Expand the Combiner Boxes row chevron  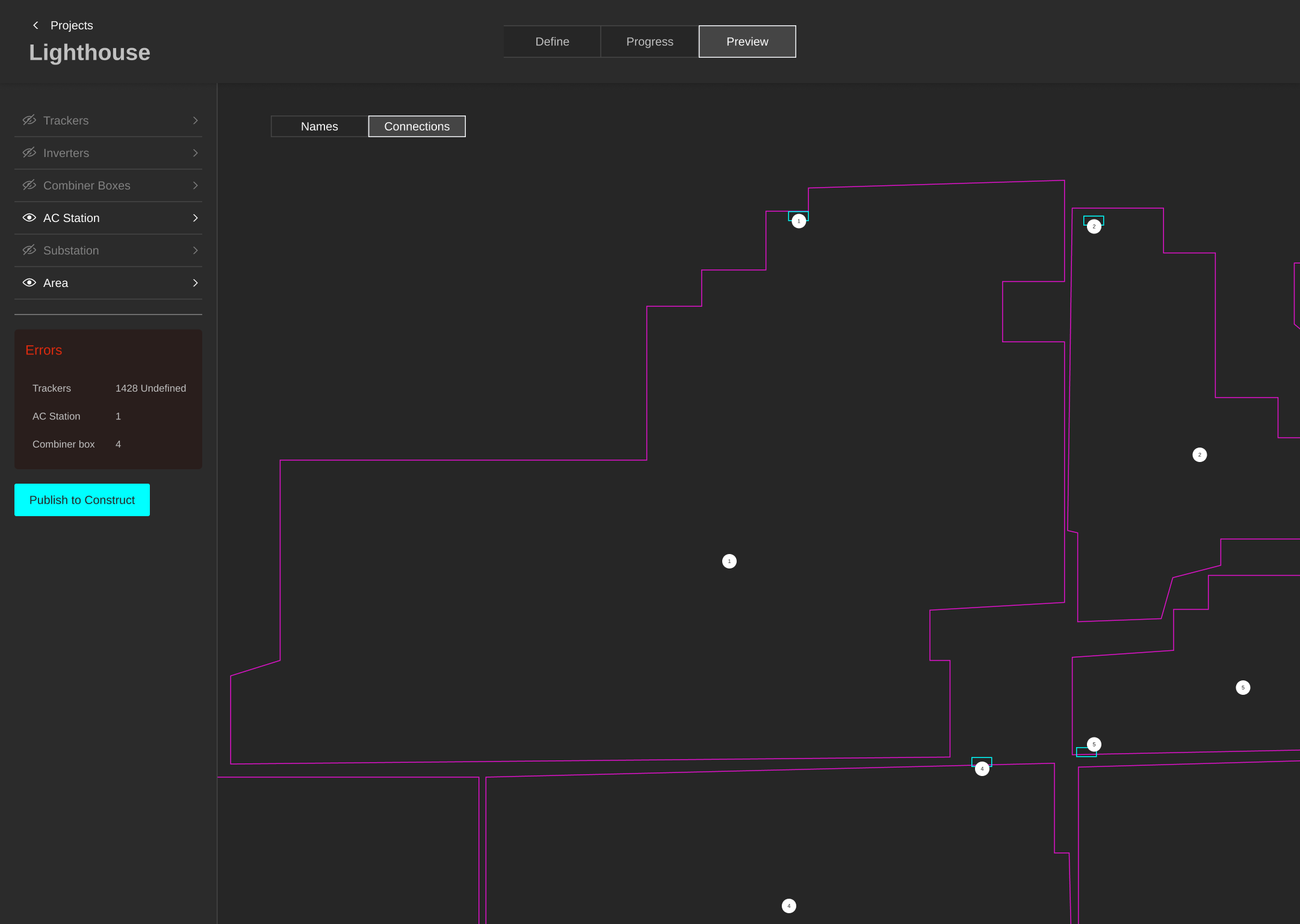[195, 185]
